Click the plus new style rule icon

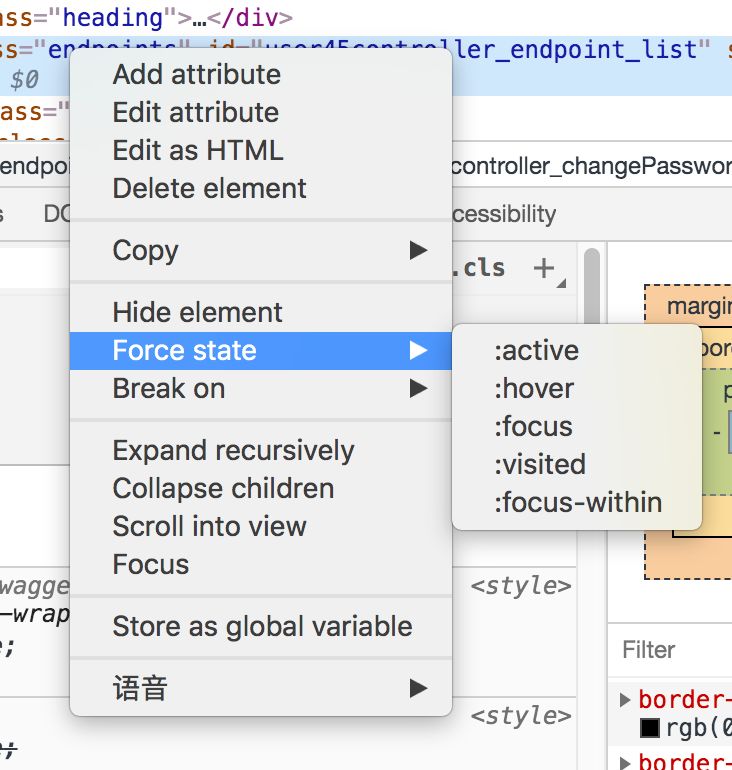544,269
